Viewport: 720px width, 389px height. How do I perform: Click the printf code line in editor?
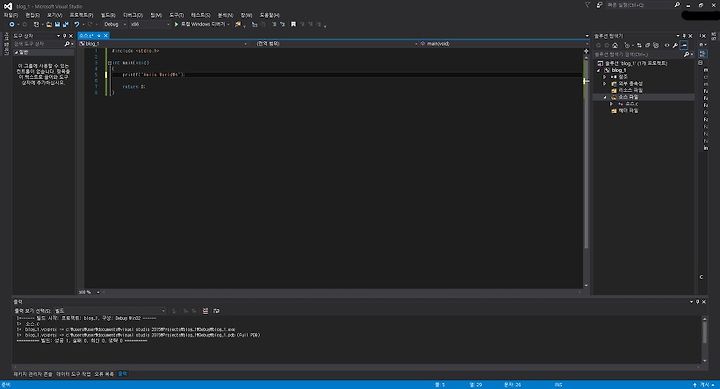click(x=153, y=74)
